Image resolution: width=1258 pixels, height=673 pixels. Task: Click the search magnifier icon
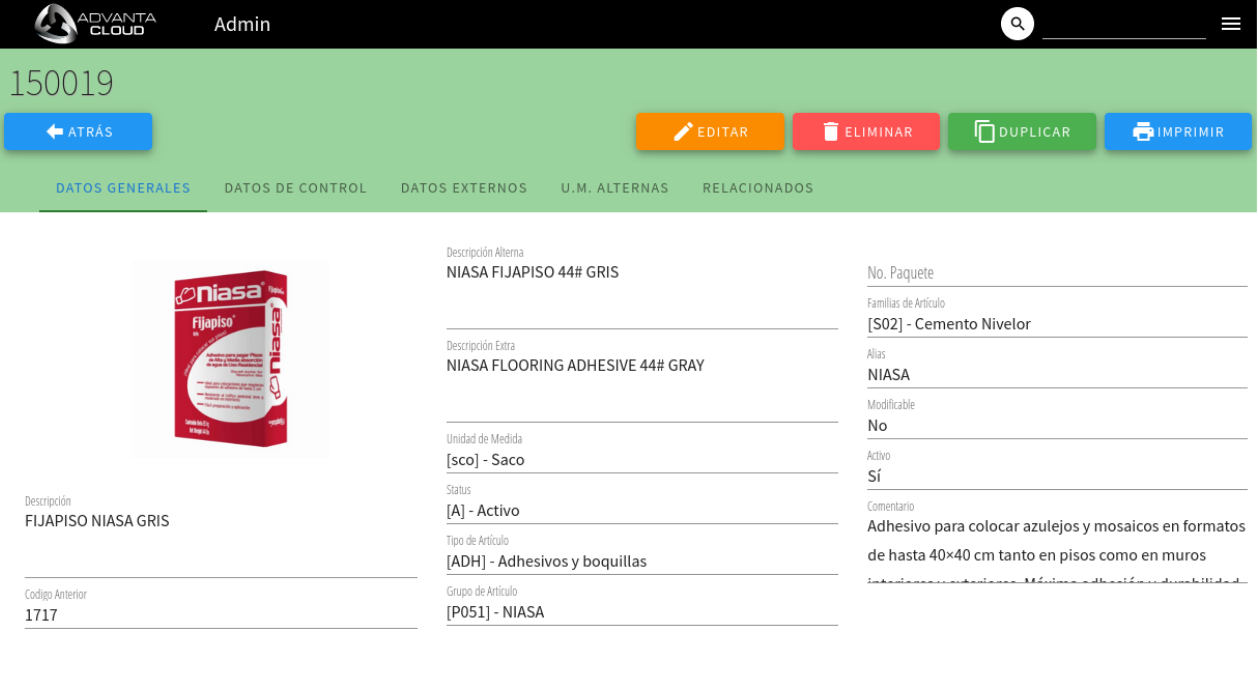[x=1017, y=24]
